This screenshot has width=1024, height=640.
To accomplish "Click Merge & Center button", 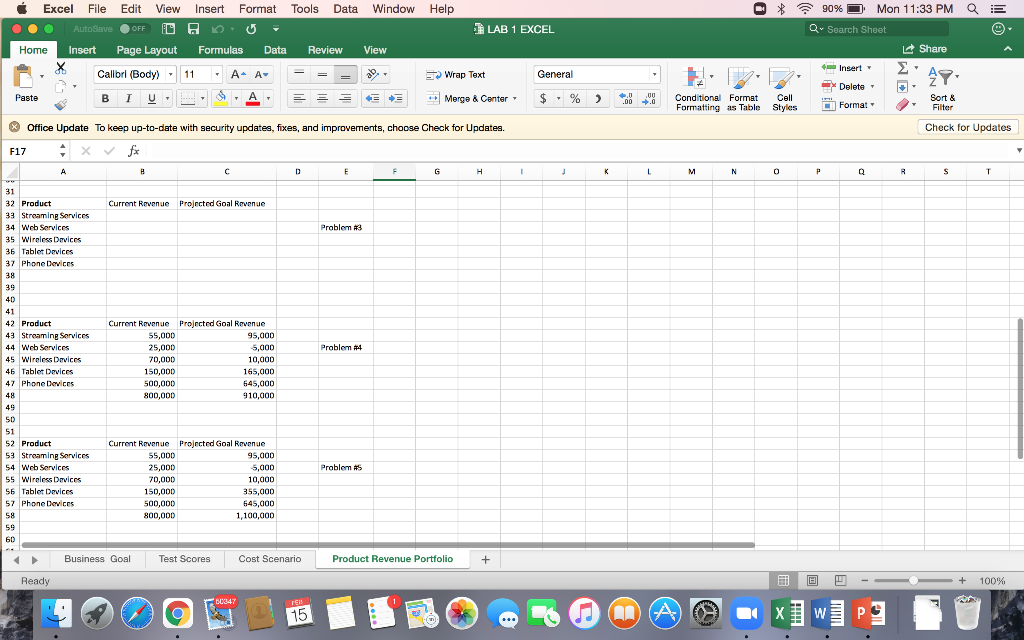I will 467,99.
